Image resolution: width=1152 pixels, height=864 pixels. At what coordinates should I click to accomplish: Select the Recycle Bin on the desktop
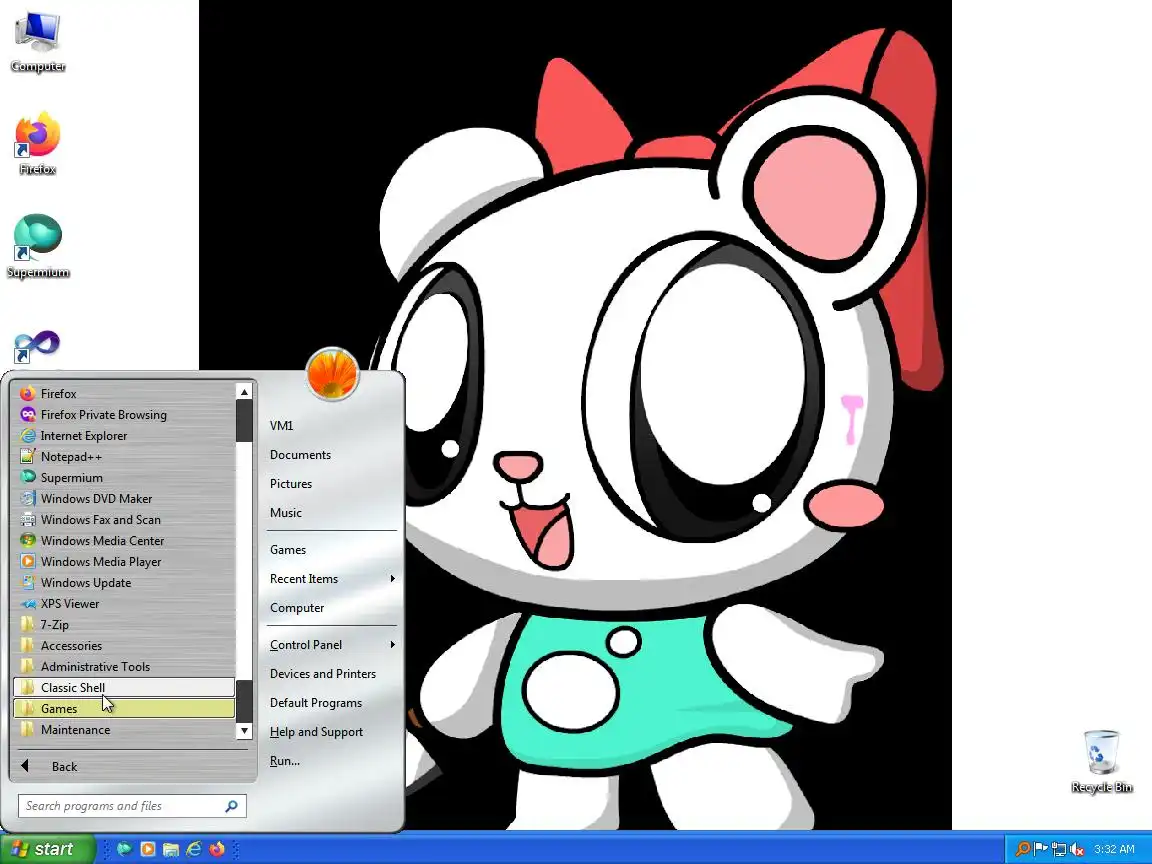click(x=1101, y=761)
